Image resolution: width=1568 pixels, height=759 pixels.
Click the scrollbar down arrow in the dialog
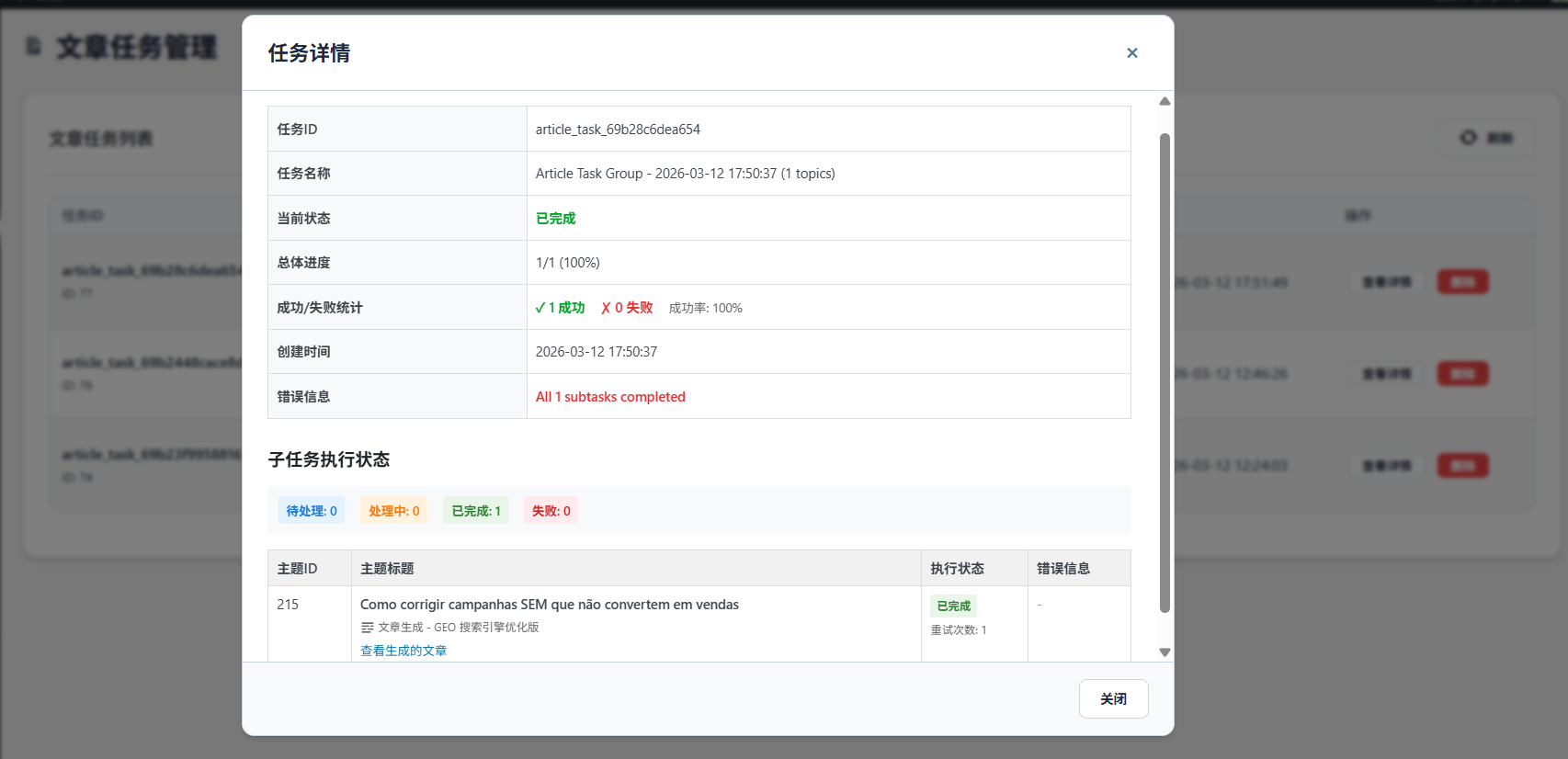pyautogui.click(x=1165, y=652)
